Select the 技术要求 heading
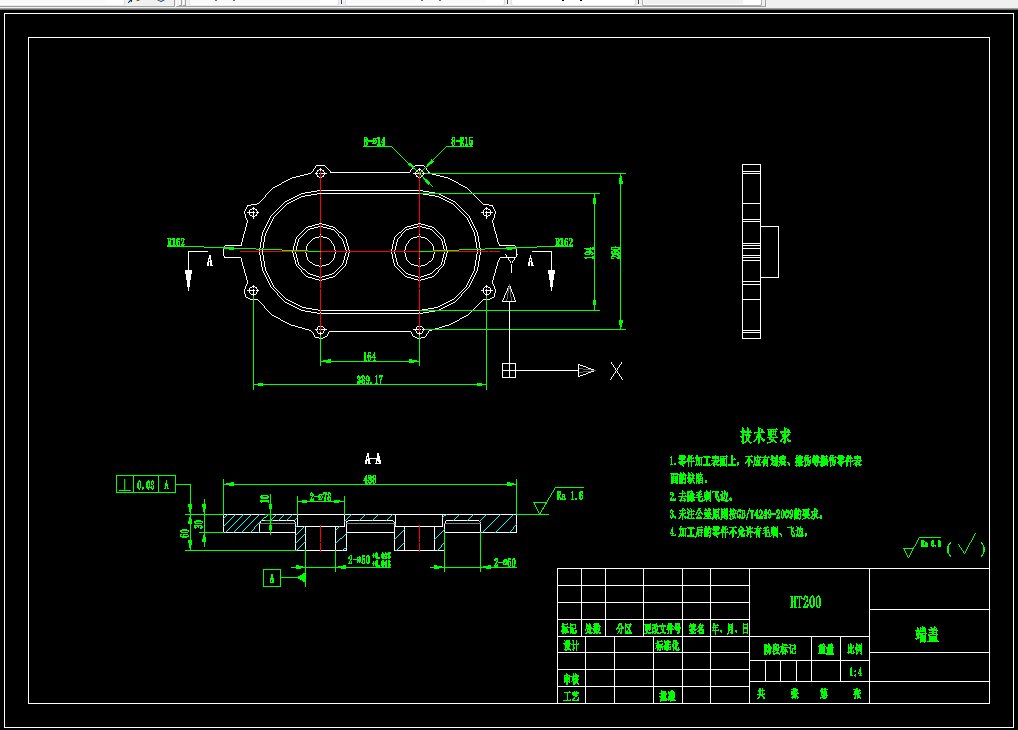 [765, 436]
